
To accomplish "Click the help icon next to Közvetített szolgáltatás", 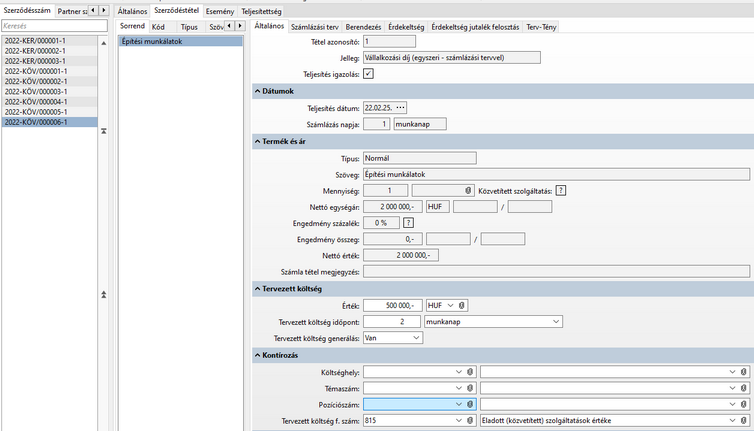I will (561, 190).
